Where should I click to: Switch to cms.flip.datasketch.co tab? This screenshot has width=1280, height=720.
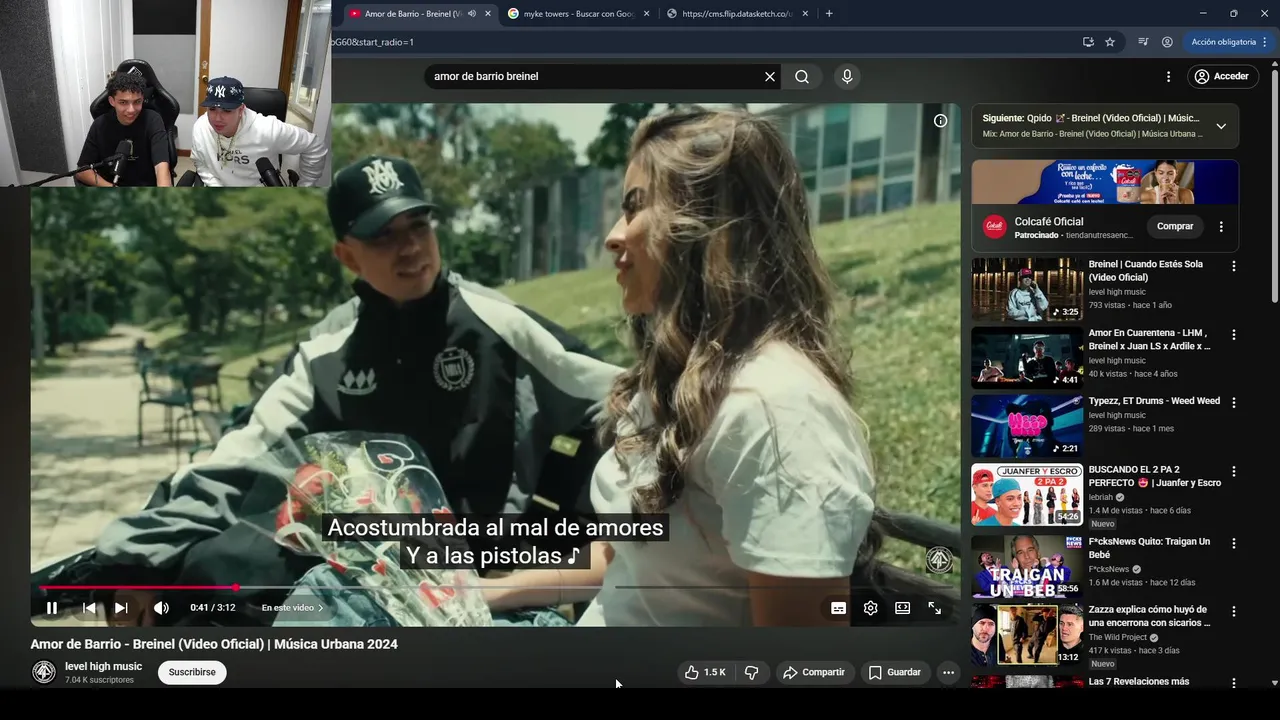(735, 14)
